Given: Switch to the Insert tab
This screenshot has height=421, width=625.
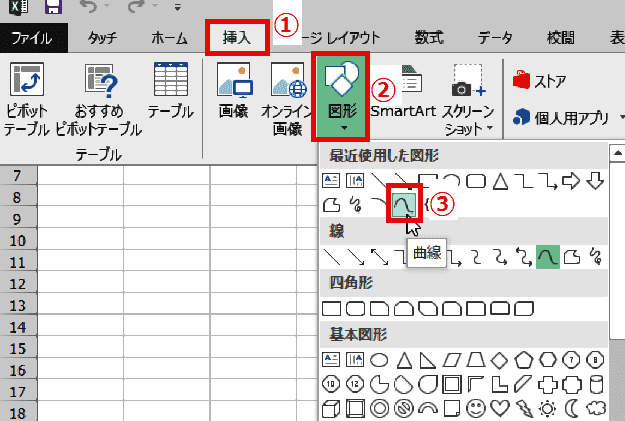Looking at the screenshot, I should pos(237,38).
